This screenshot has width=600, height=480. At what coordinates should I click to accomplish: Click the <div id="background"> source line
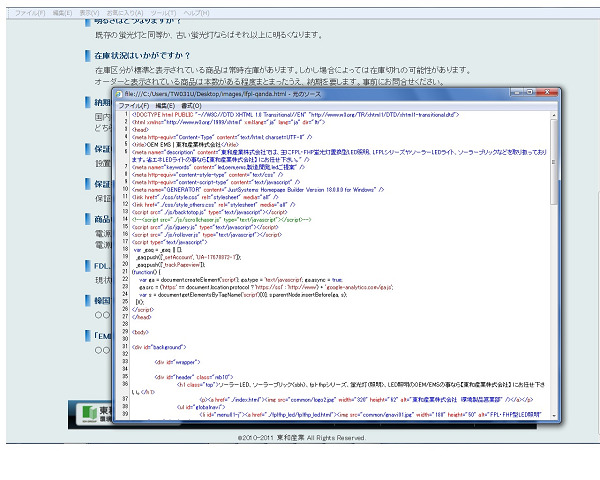click(159, 347)
